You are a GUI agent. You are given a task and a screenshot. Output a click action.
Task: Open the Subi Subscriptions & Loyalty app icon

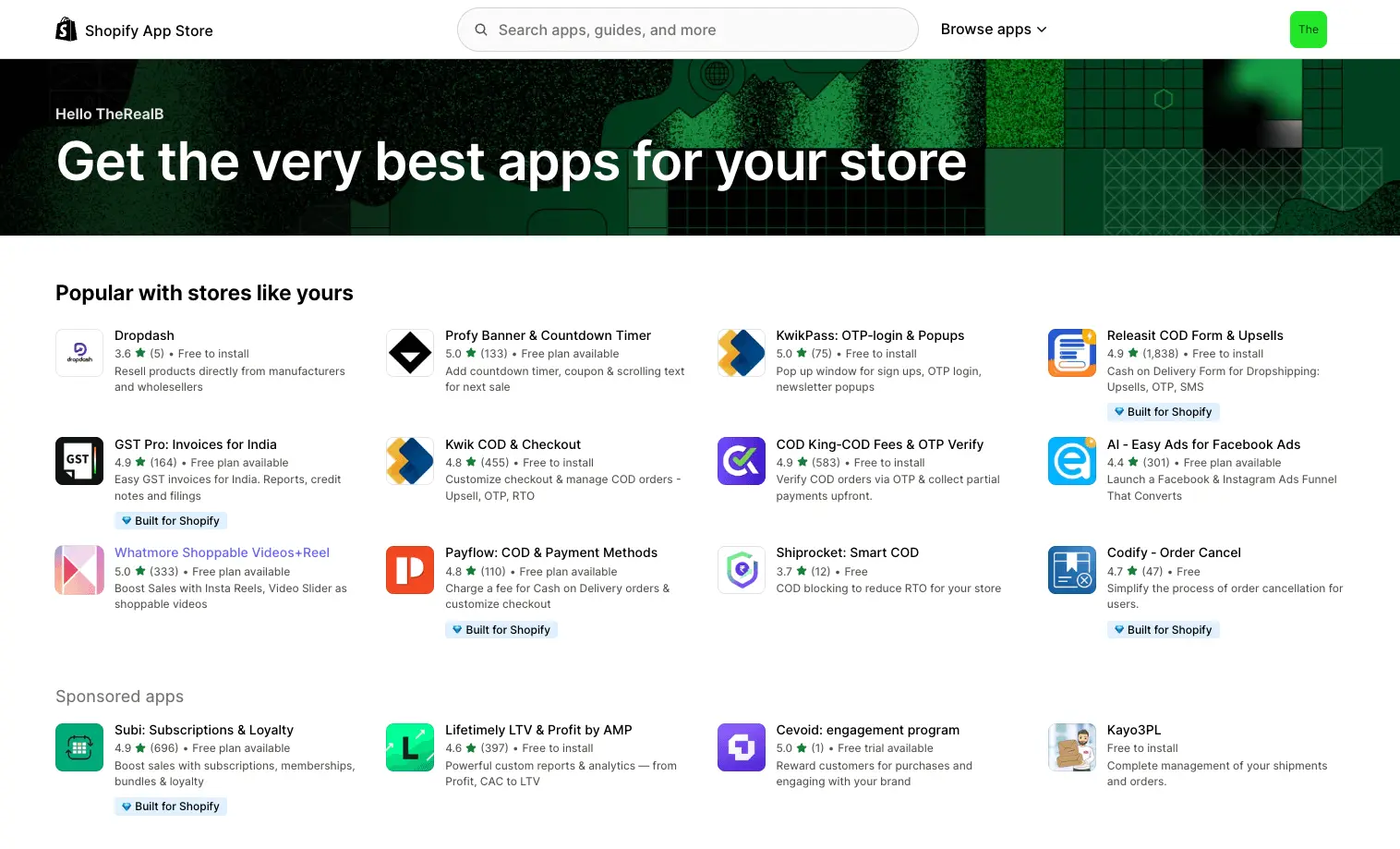tap(78, 746)
